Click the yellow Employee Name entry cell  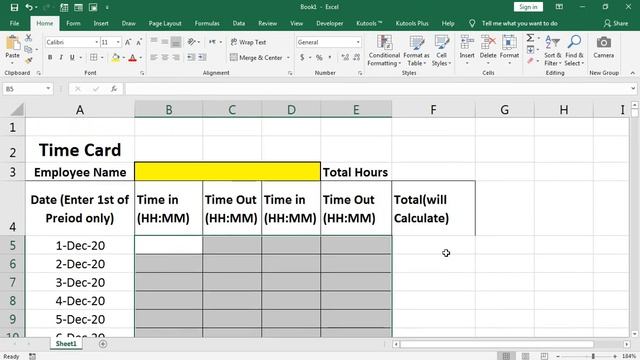(227, 171)
